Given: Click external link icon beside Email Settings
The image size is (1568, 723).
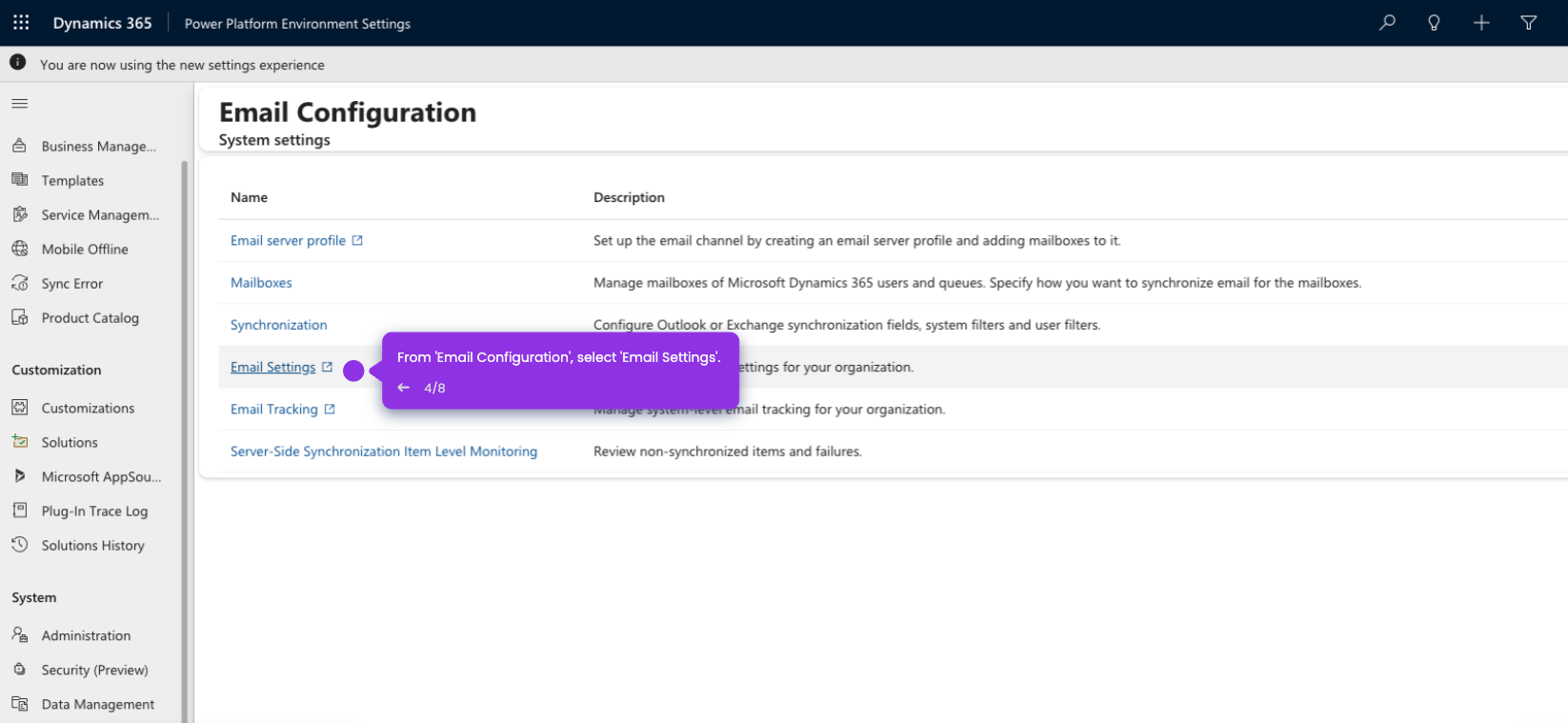Looking at the screenshot, I should pos(327,367).
